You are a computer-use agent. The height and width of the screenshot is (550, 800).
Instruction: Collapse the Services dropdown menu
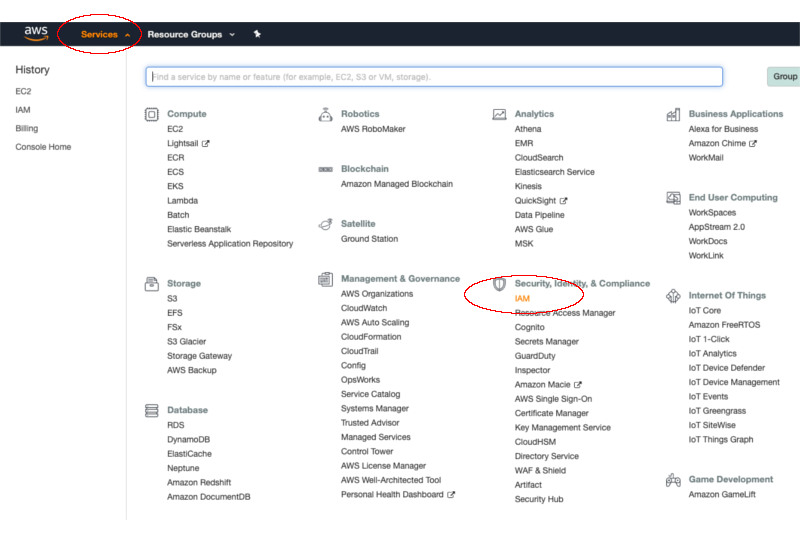tap(105, 34)
